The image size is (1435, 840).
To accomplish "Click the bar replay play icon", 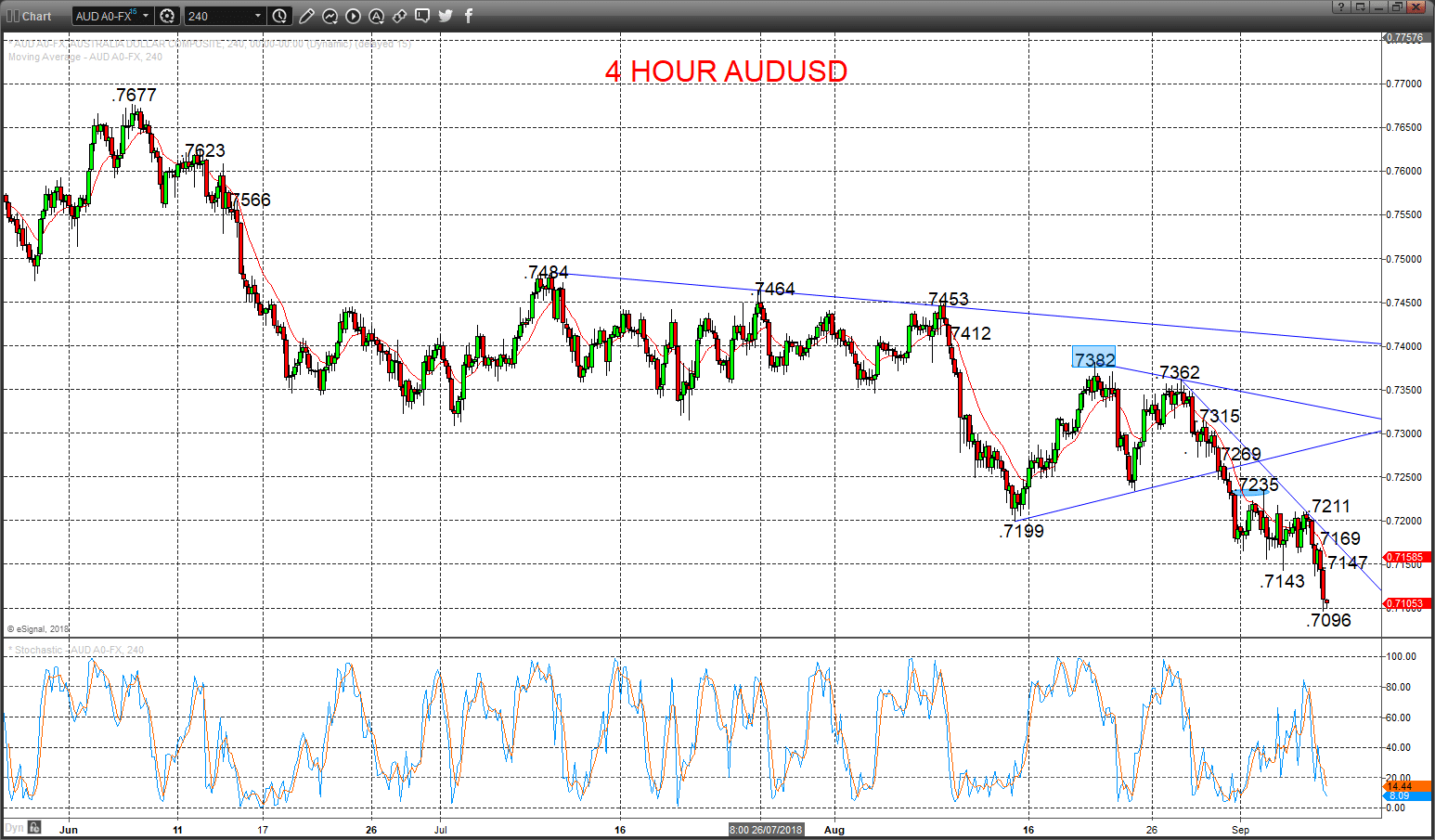I will (354, 16).
